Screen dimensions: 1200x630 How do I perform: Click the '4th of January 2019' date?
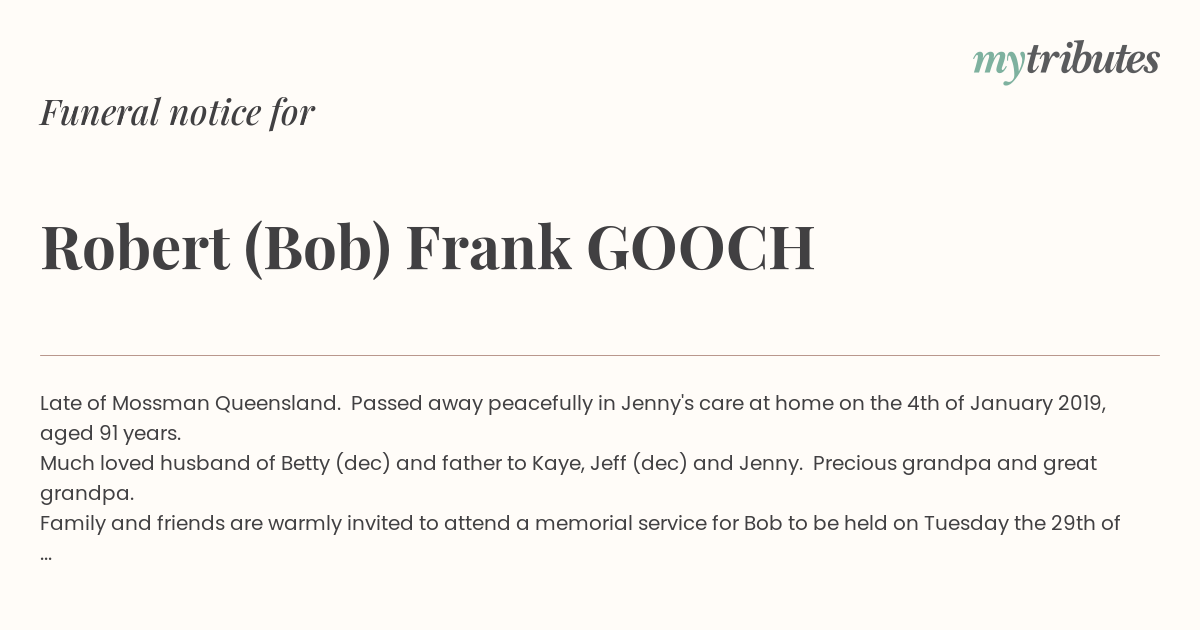coord(1006,404)
